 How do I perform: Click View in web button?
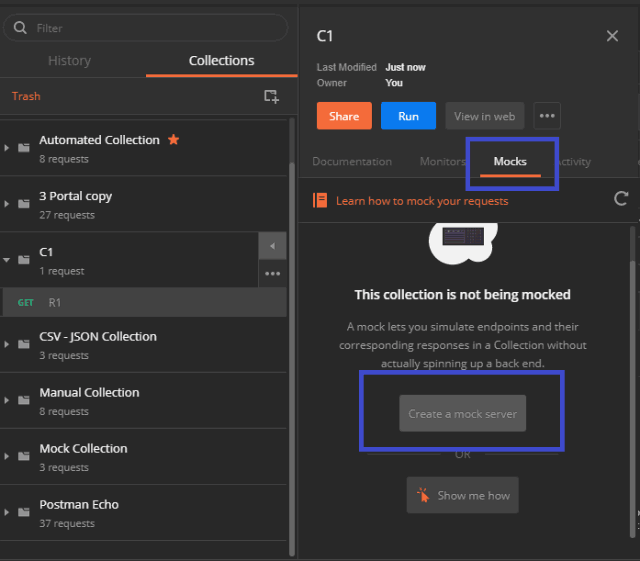click(484, 116)
